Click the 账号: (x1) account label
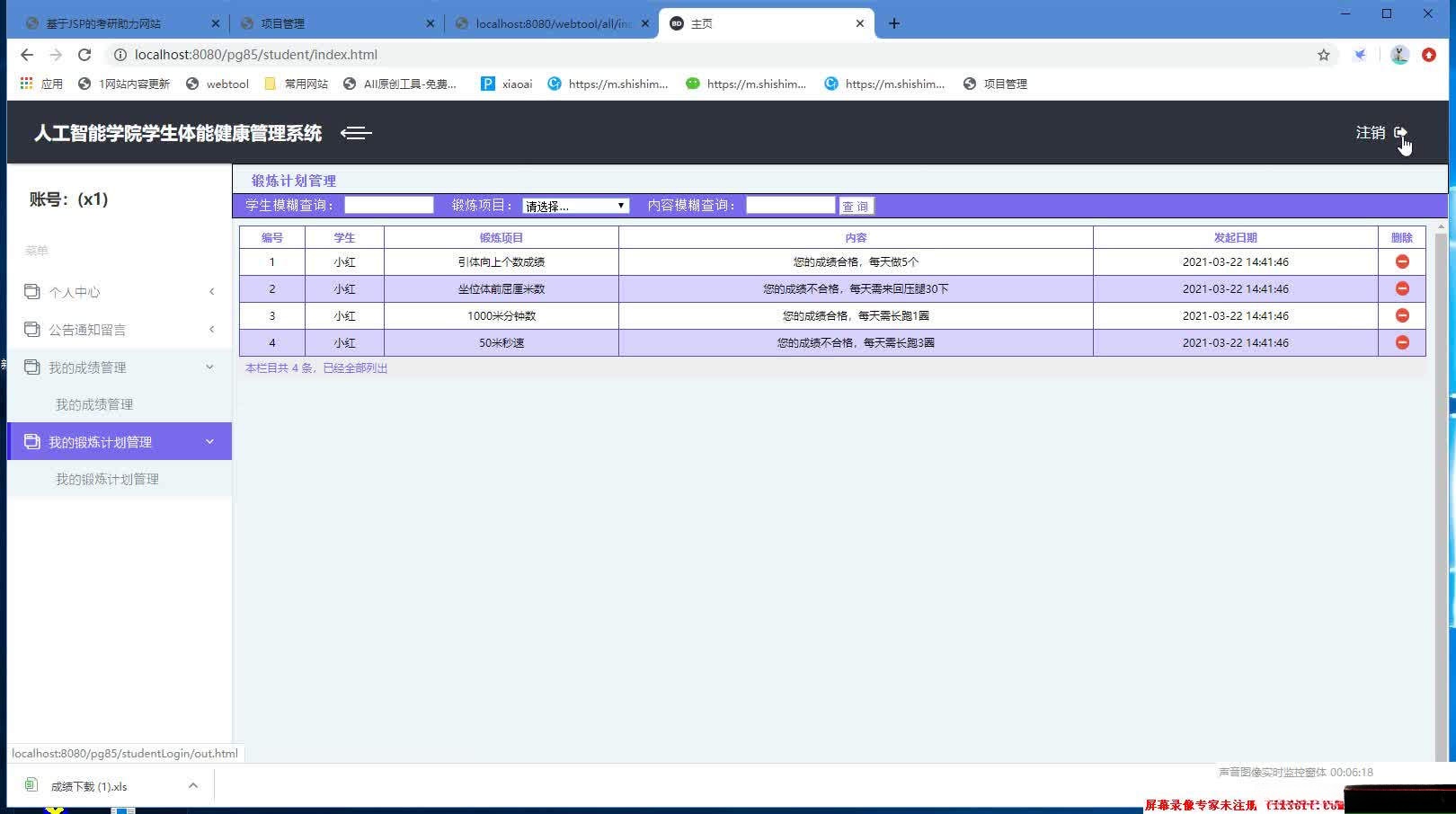The height and width of the screenshot is (814, 1456). 68,199
